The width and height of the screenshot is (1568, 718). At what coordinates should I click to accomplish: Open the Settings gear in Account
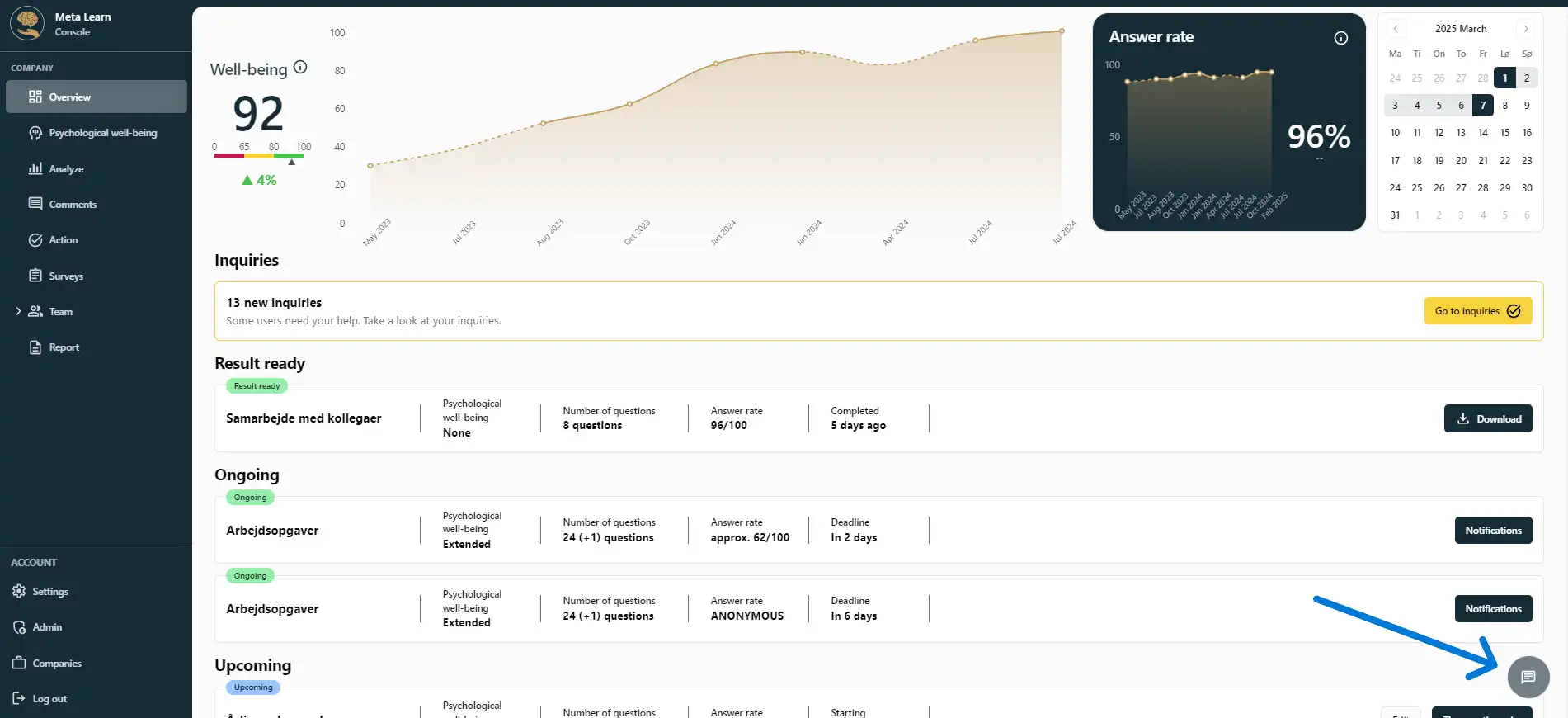click(19, 592)
